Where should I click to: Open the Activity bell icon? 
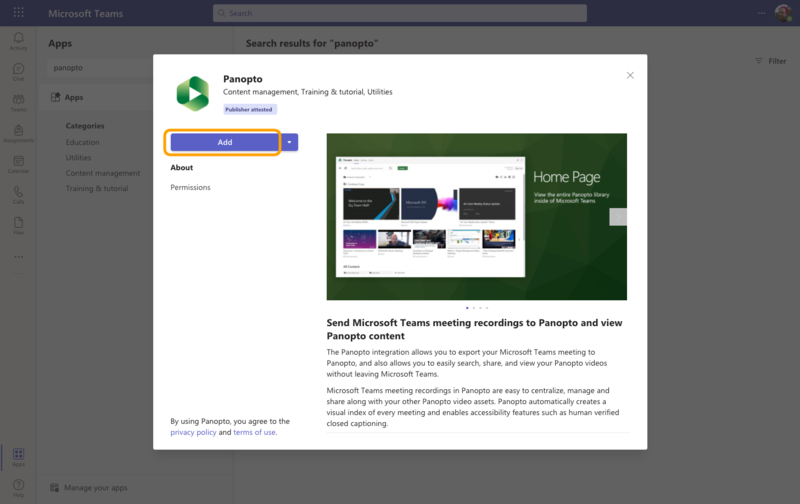[18, 40]
